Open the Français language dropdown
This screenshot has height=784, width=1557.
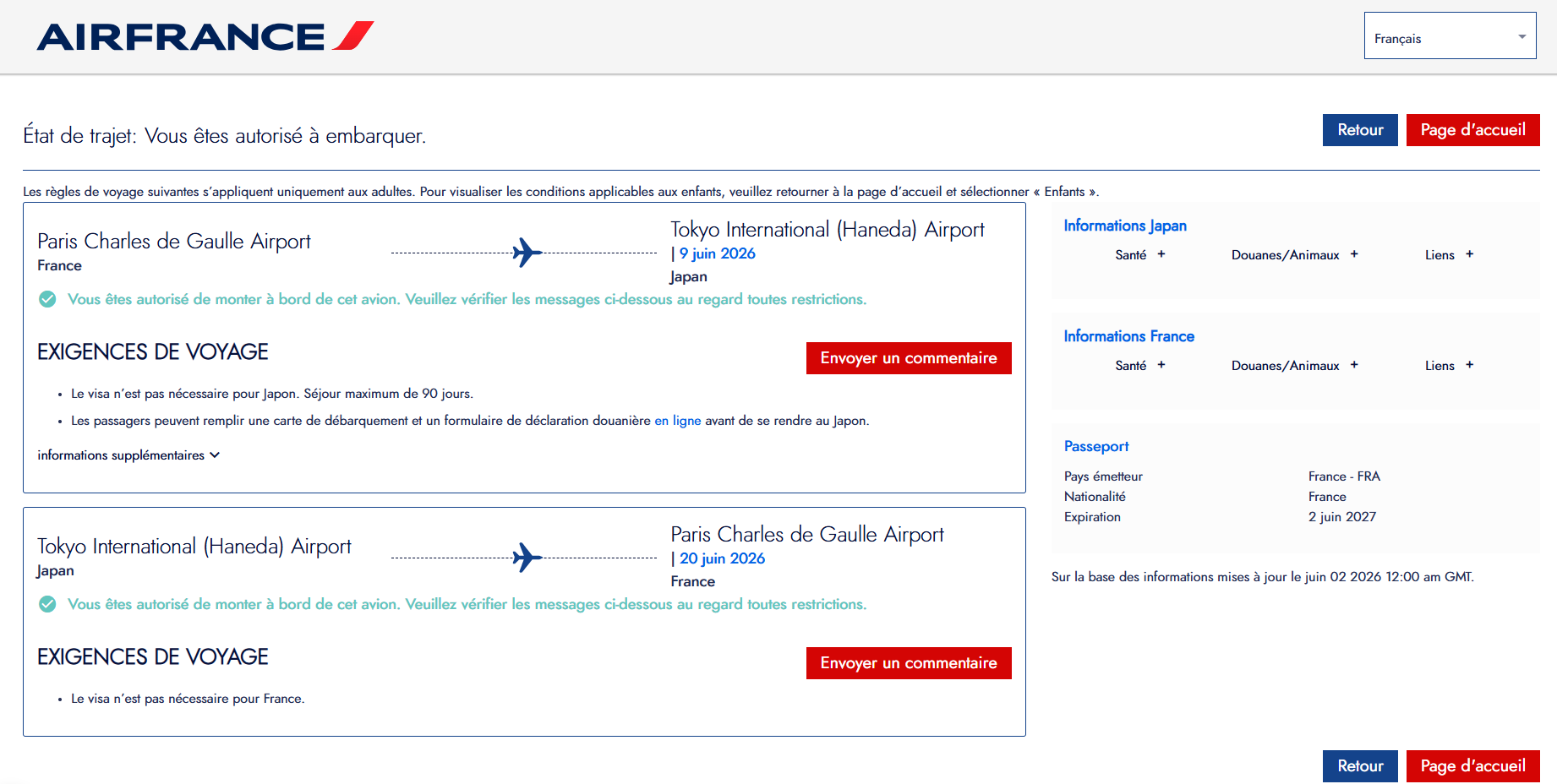click(x=1450, y=35)
